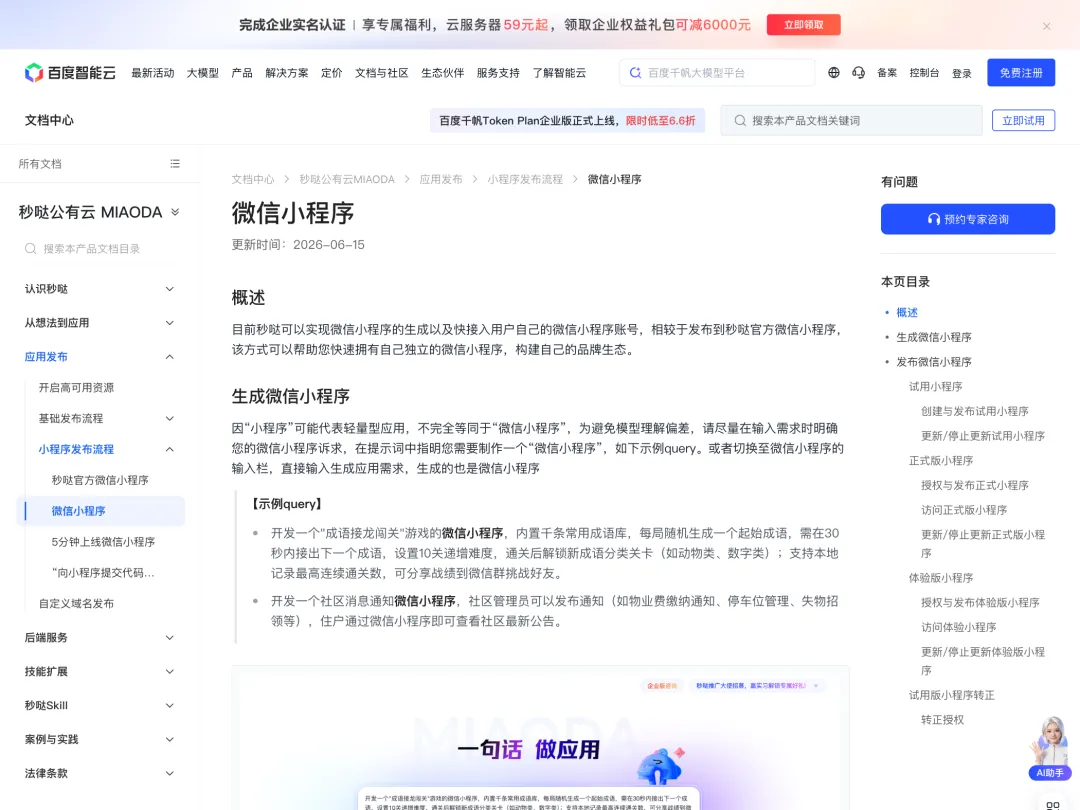The image size is (1080, 810).
Task: Open the 备案 link
Action: pos(886,72)
